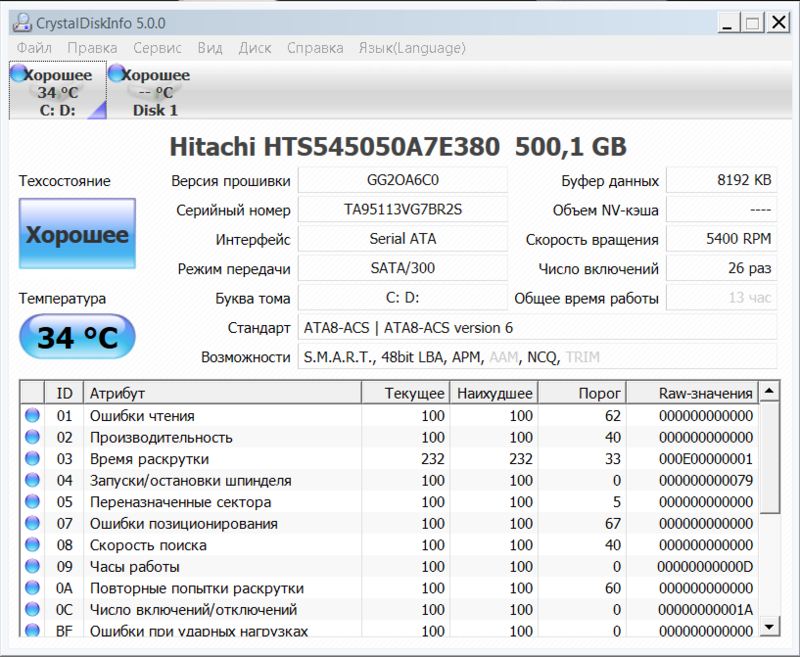The image size is (800, 657).
Task: Click the firmware field GG2OA6C0
Action: [x=403, y=180]
